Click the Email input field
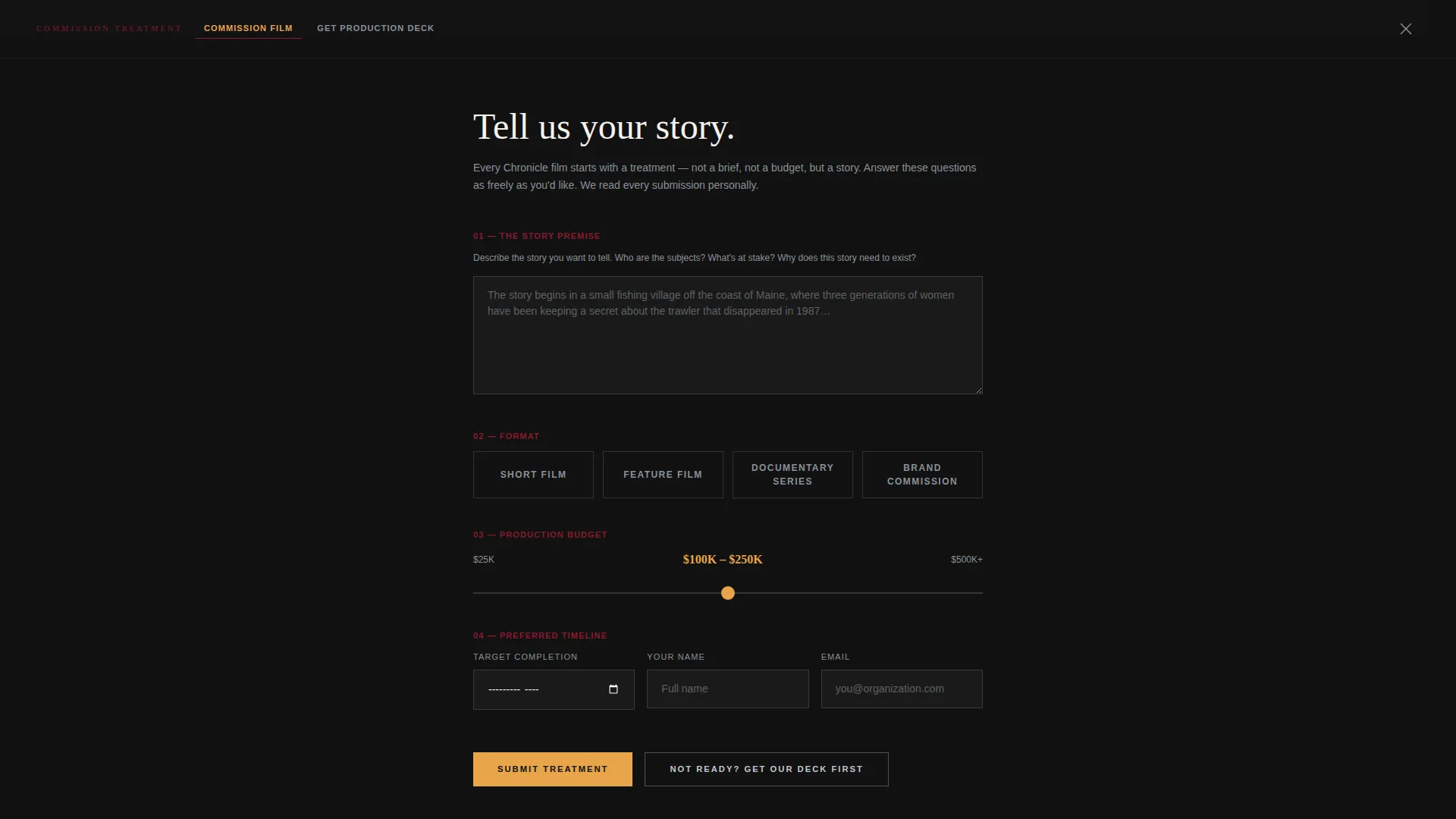Viewport: 1456px width, 819px height. click(x=902, y=689)
